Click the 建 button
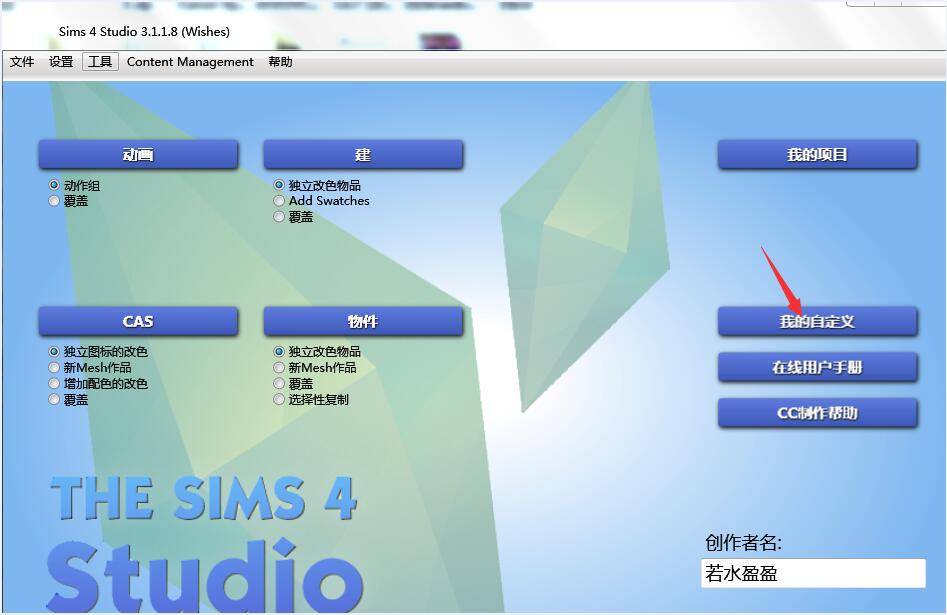This screenshot has width=947, height=615. pos(363,155)
